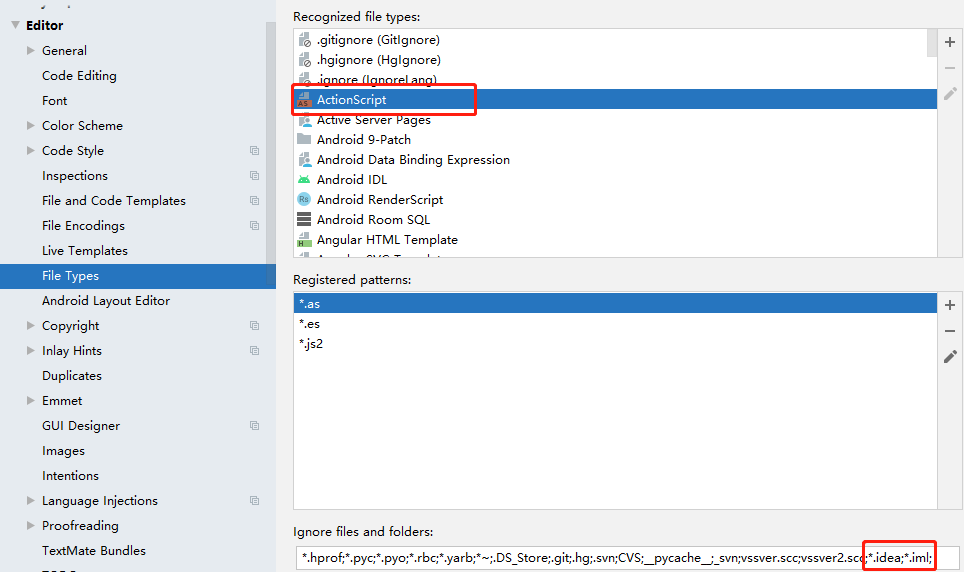This screenshot has height=572, width=964.
Task: Click the Android IDL green robot icon
Action: click(304, 180)
